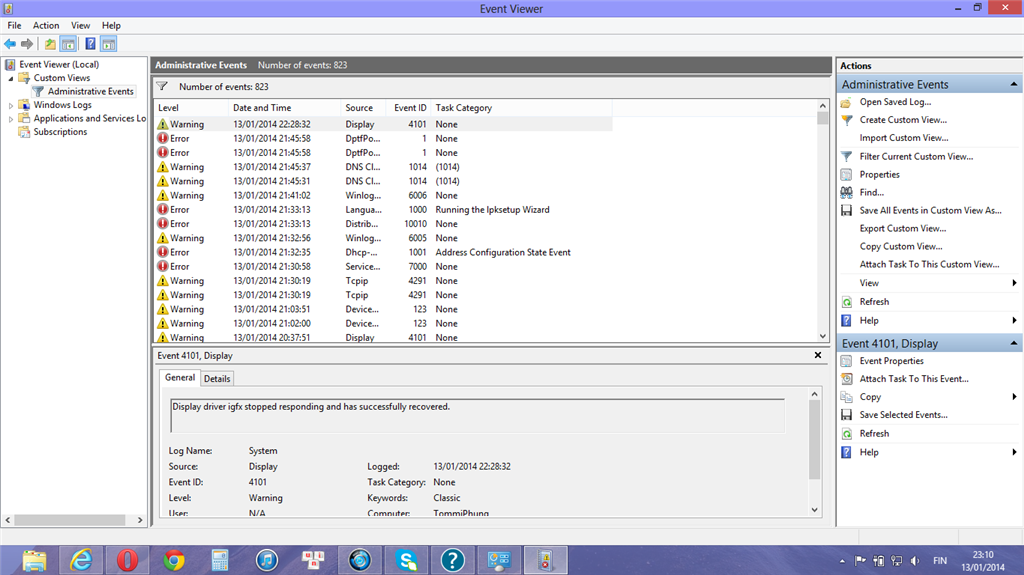This screenshot has width=1024, height=575.
Task: Sort events by Source column header
Action: pos(362,108)
